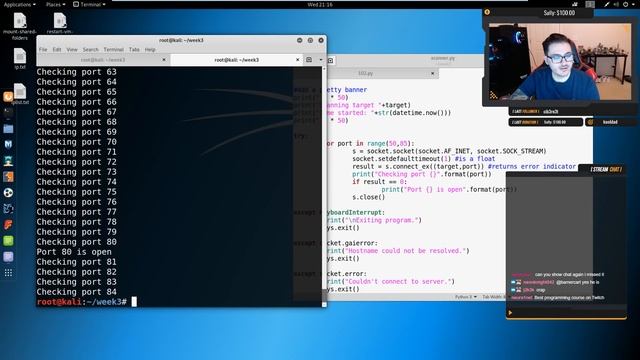Image resolution: width=640 pixels, height=360 pixels.
Task: Open the Tabs menu in the terminal
Action: pyautogui.click(x=134, y=49)
